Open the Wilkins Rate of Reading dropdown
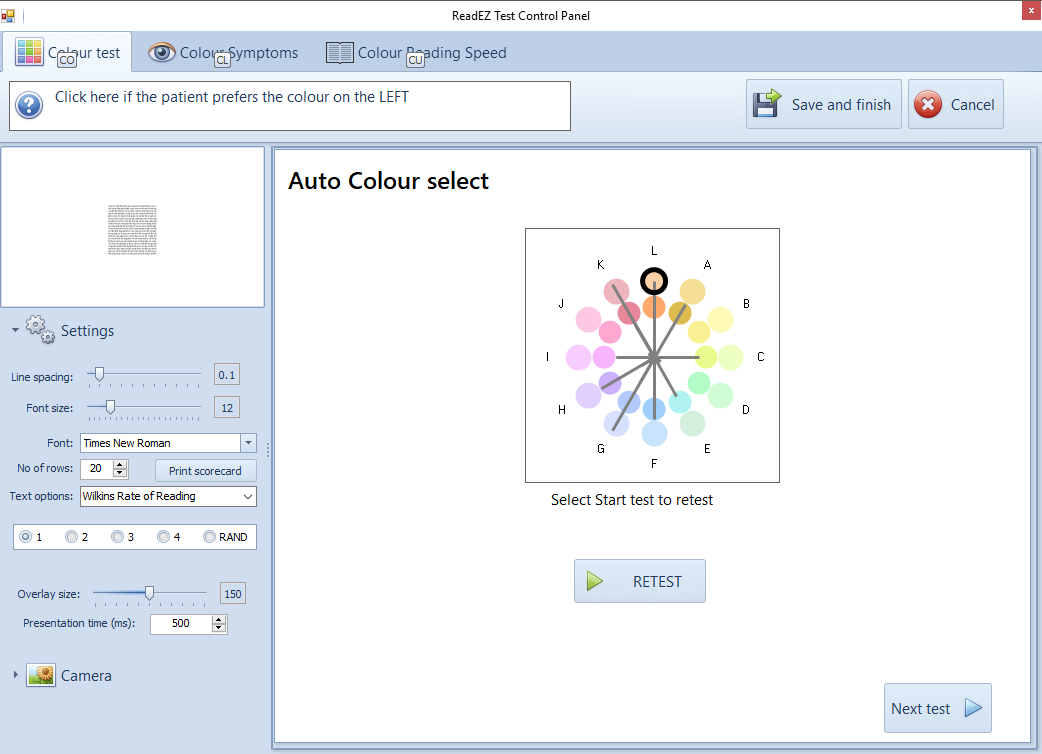This screenshot has height=754, width=1042. pos(248,496)
